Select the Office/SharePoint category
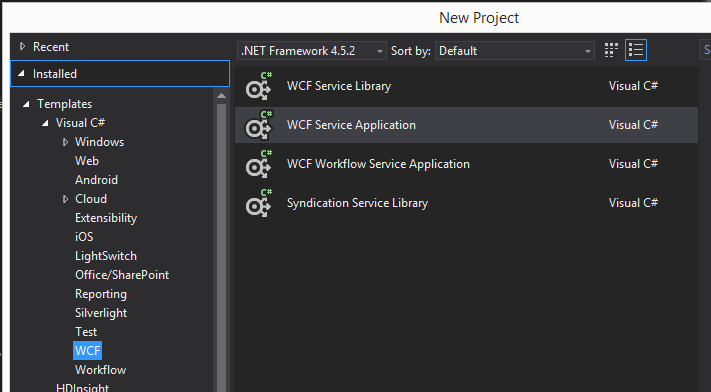 click(122, 275)
